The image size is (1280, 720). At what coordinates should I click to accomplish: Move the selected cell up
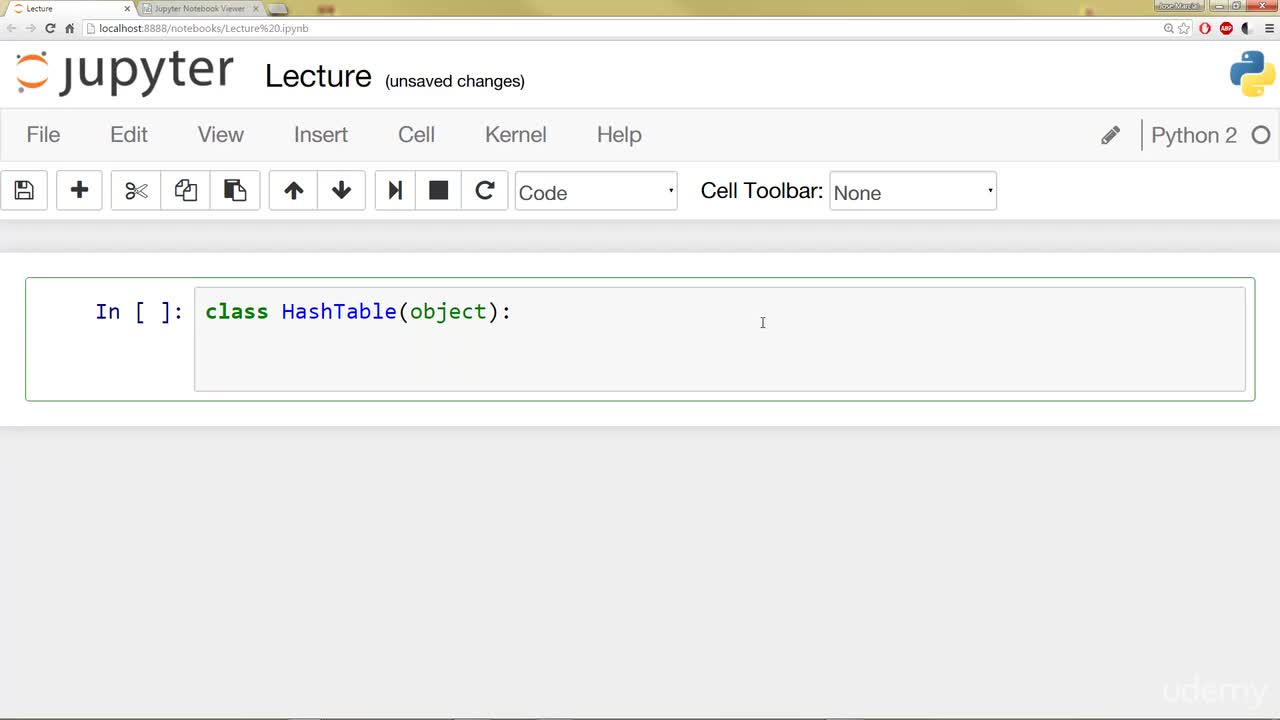point(293,190)
